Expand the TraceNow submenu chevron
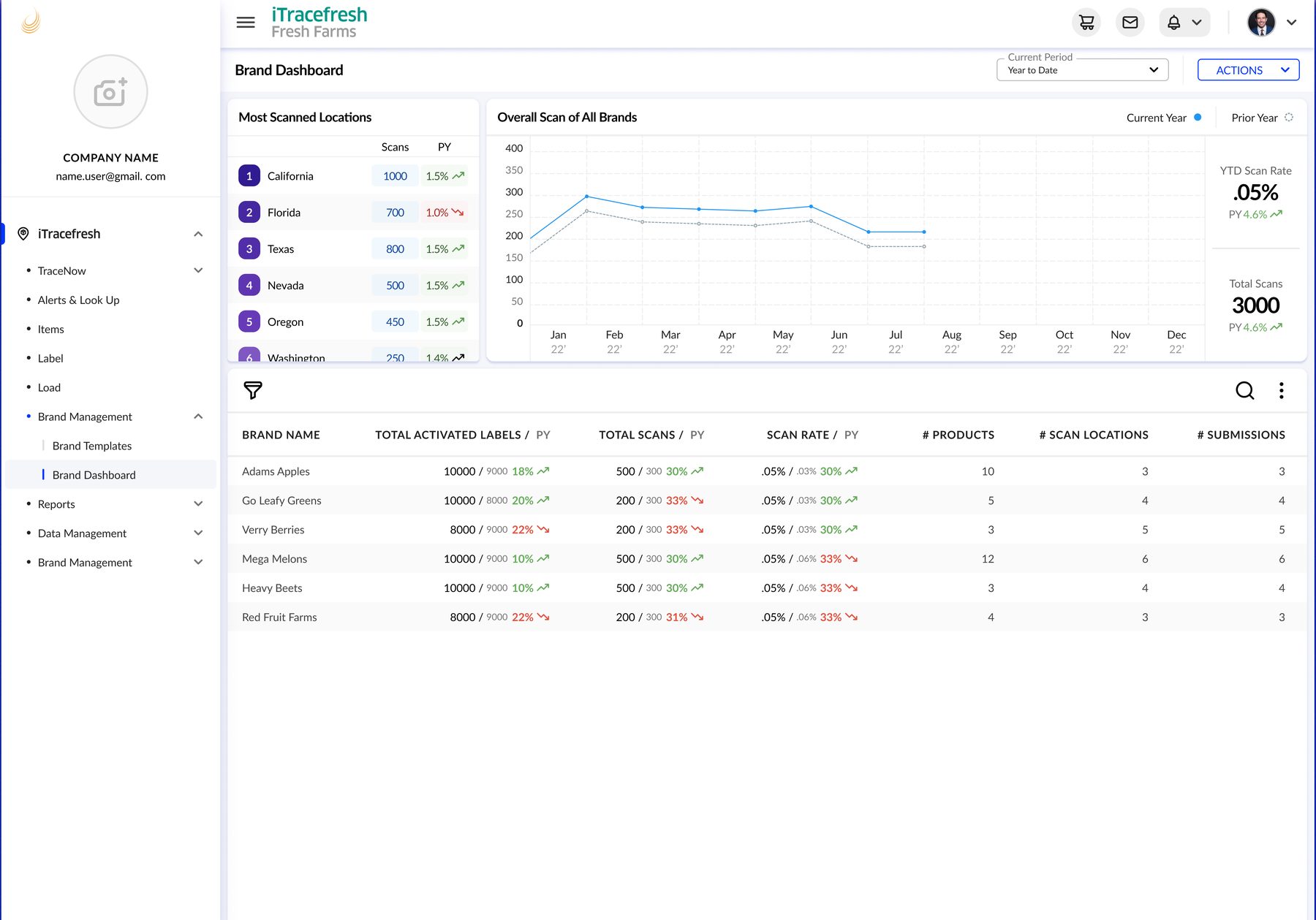Viewport: 1316px width, 920px height. 198,270
